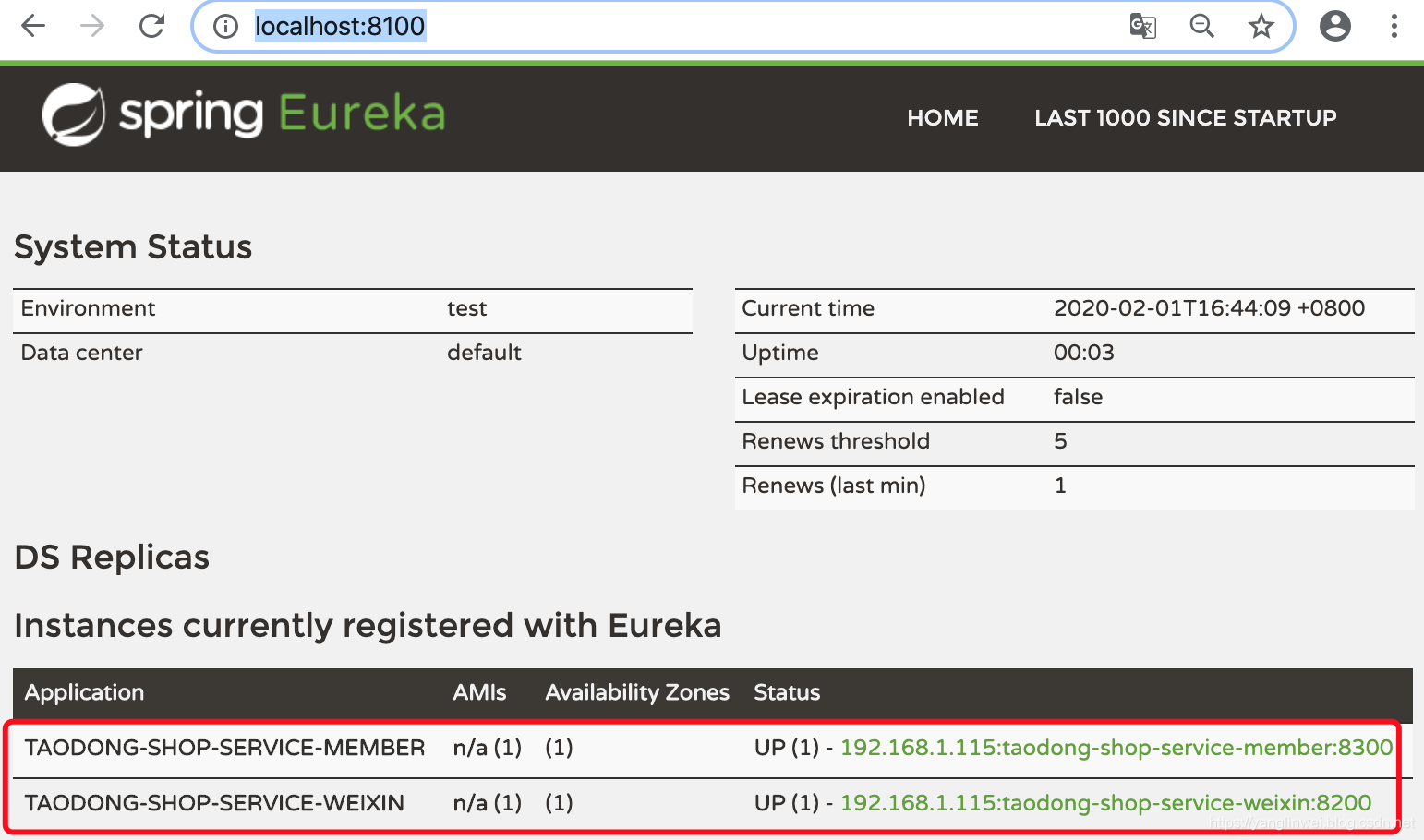This screenshot has height=840, width=1424.
Task: Click the Availability Zones column header
Action: point(637,692)
